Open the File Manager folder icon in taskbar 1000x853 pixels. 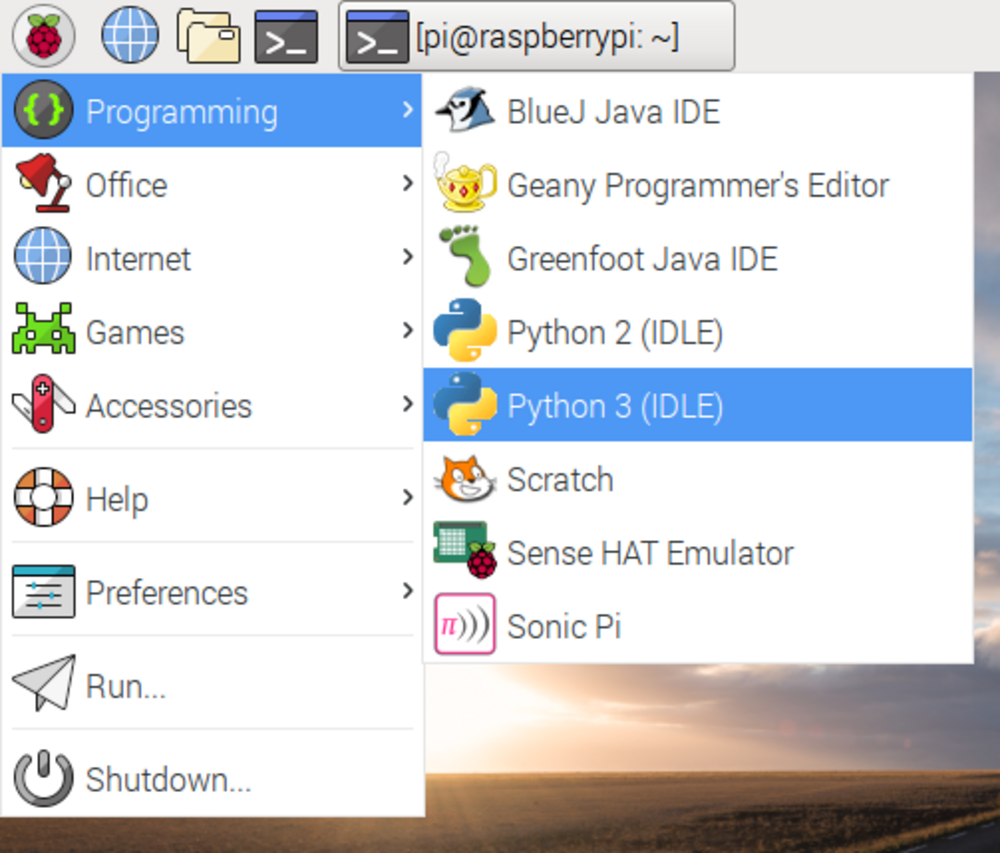pos(209,36)
